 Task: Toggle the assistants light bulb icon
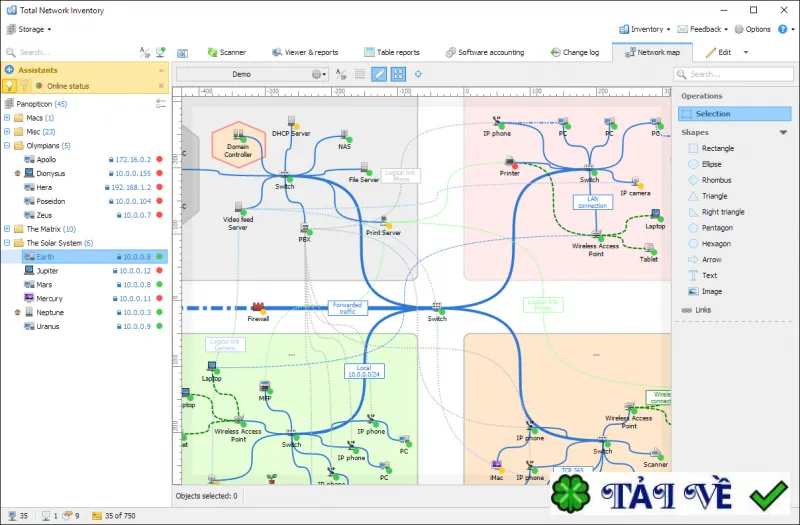(9, 86)
